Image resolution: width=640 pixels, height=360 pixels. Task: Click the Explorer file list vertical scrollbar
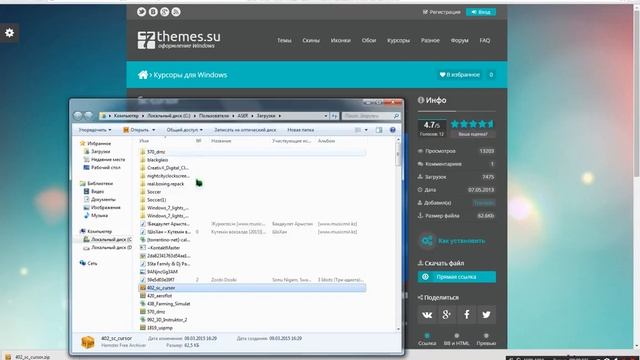pyautogui.click(x=398, y=234)
